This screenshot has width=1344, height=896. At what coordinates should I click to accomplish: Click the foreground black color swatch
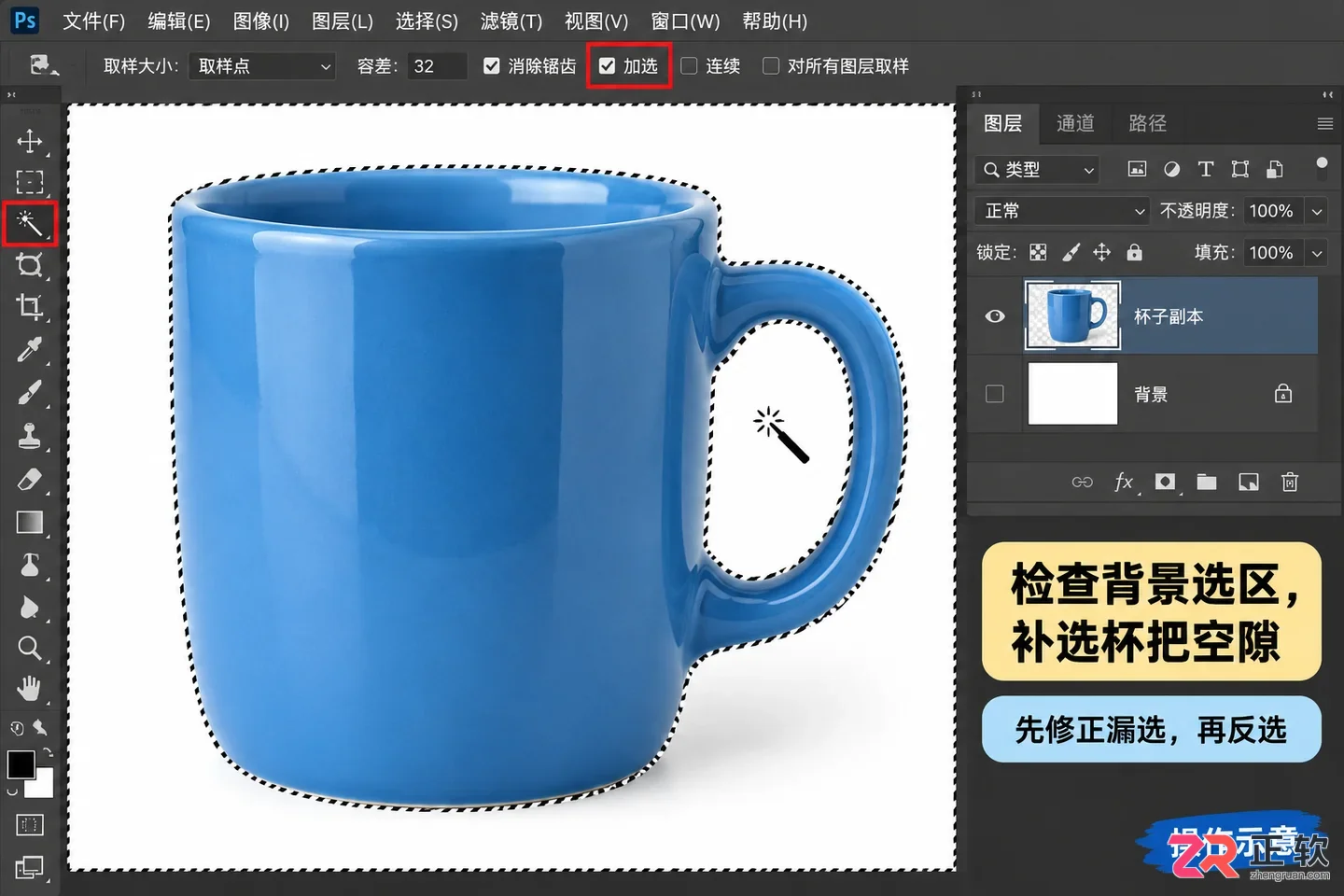(x=21, y=764)
